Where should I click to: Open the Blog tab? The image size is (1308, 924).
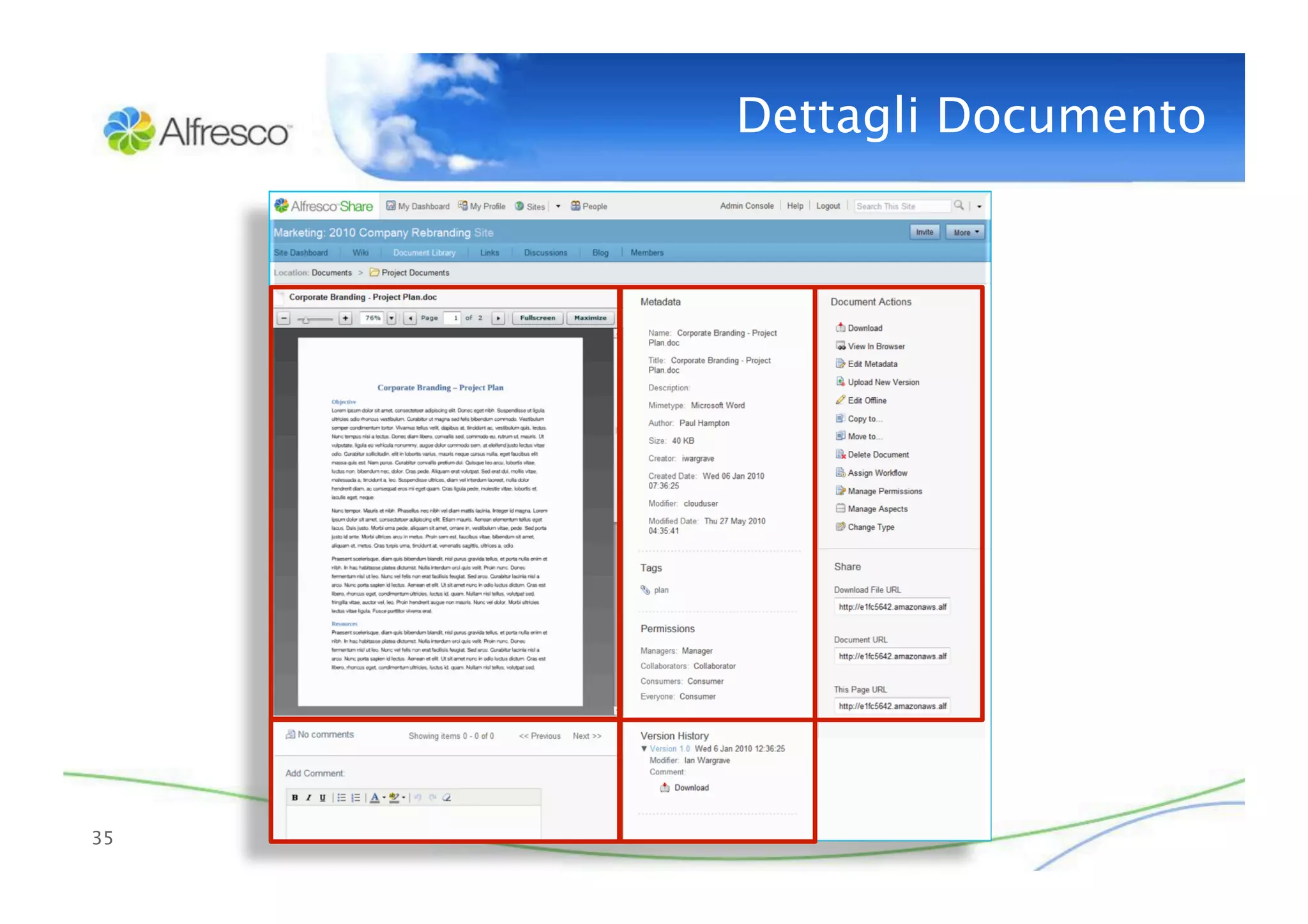click(600, 253)
